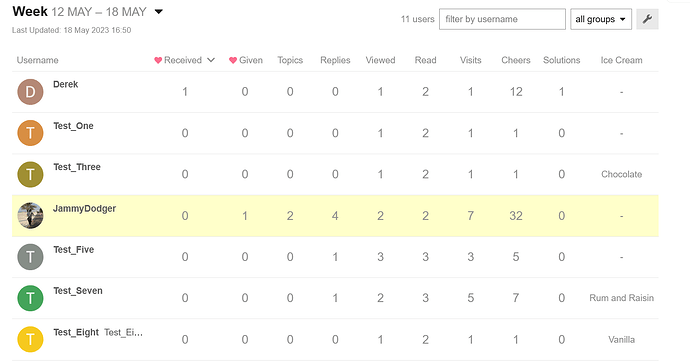Sort by Received column header
The height and width of the screenshot is (362, 690).
[183, 60]
